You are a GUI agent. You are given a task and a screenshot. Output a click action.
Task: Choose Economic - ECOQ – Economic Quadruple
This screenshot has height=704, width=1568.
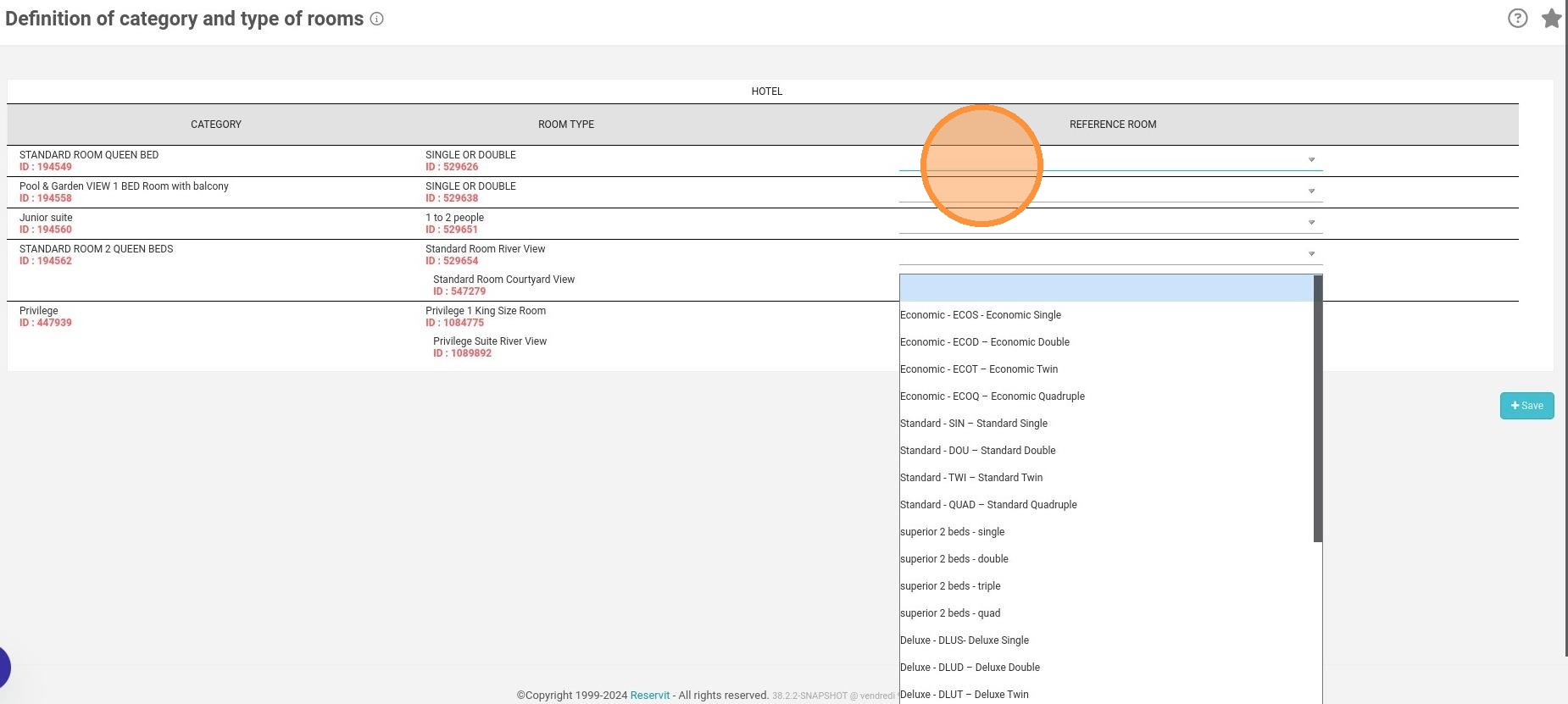(x=1106, y=396)
